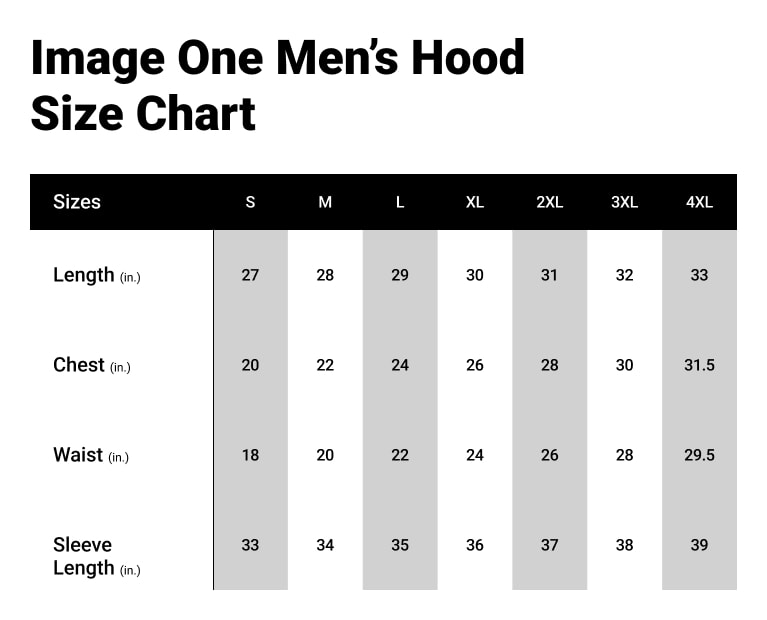
Task: Click the S size column header
Action: (x=250, y=202)
